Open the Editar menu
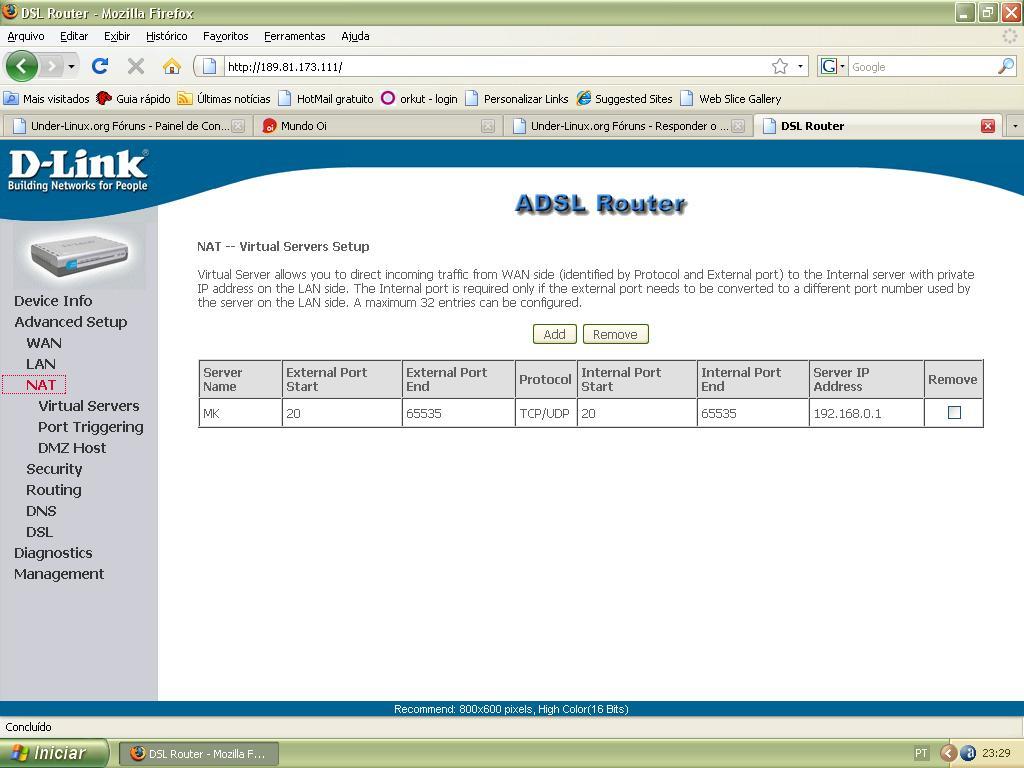This screenshot has width=1024, height=768. click(74, 36)
